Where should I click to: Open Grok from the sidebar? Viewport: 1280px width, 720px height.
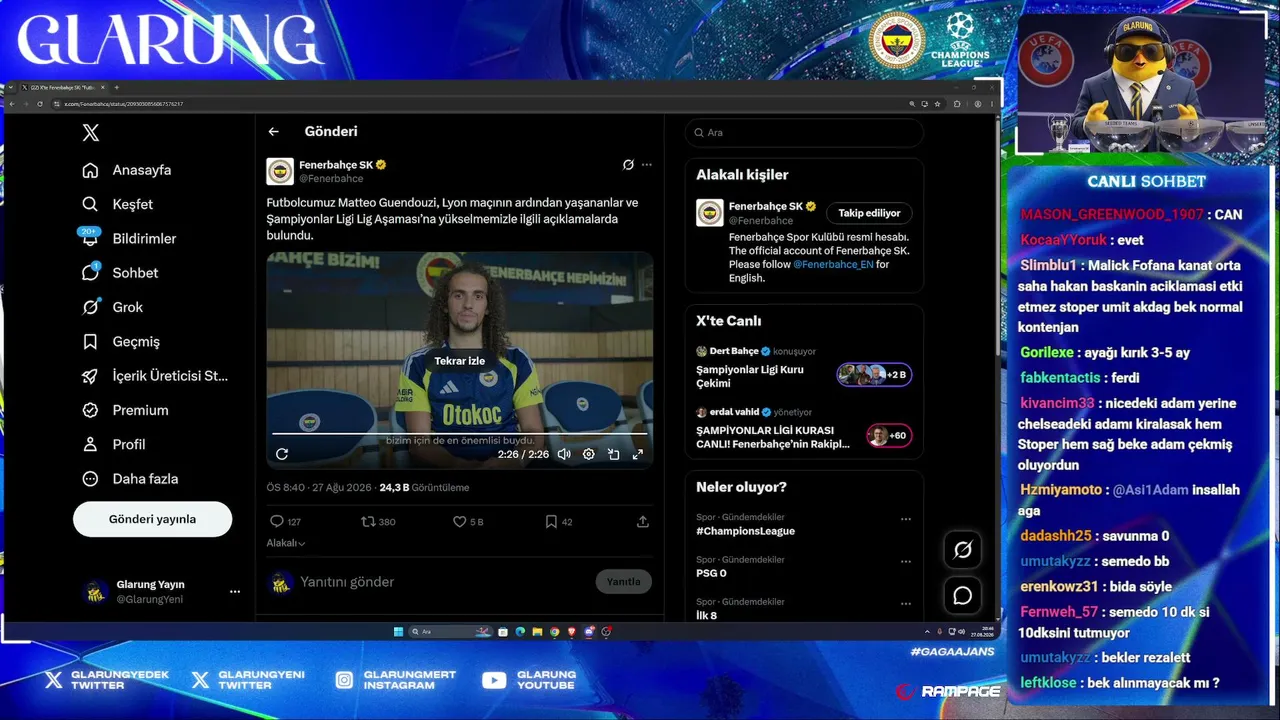point(112,307)
